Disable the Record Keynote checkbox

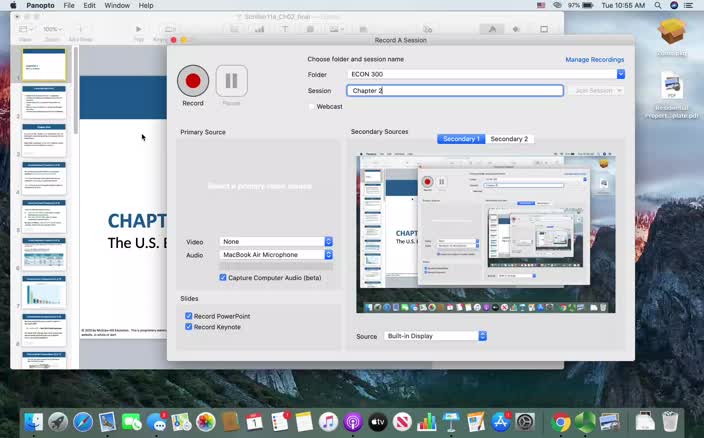(x=189, y=327)
